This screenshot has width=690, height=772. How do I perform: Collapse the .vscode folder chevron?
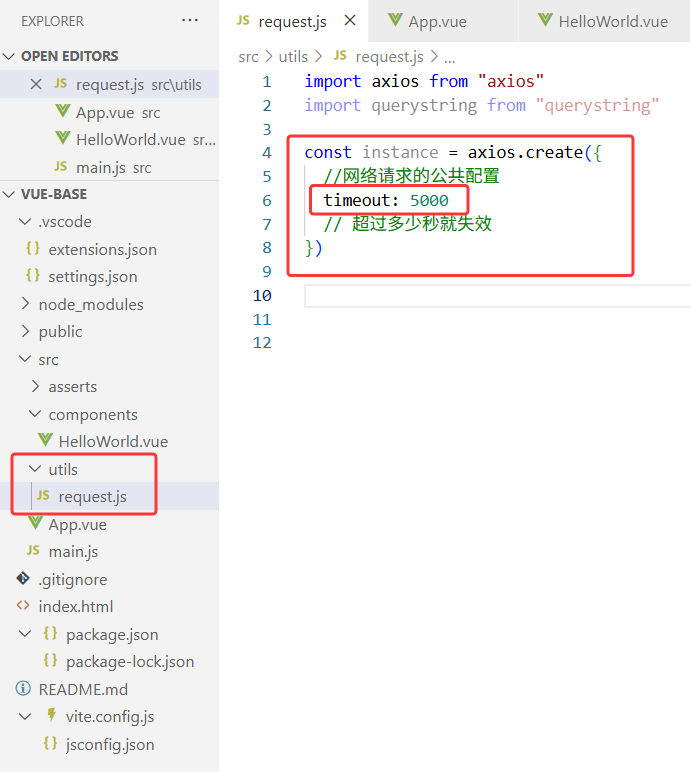point(25,222)
